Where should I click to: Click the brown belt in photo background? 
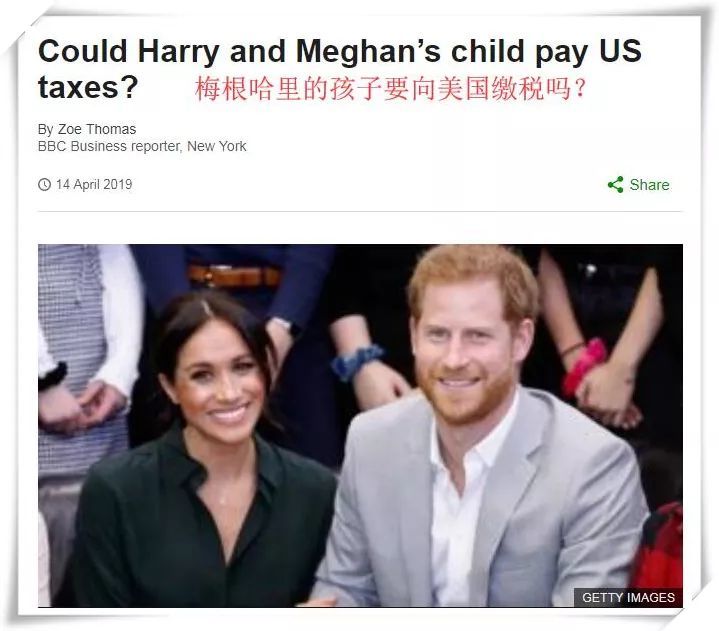coord(234,277)
